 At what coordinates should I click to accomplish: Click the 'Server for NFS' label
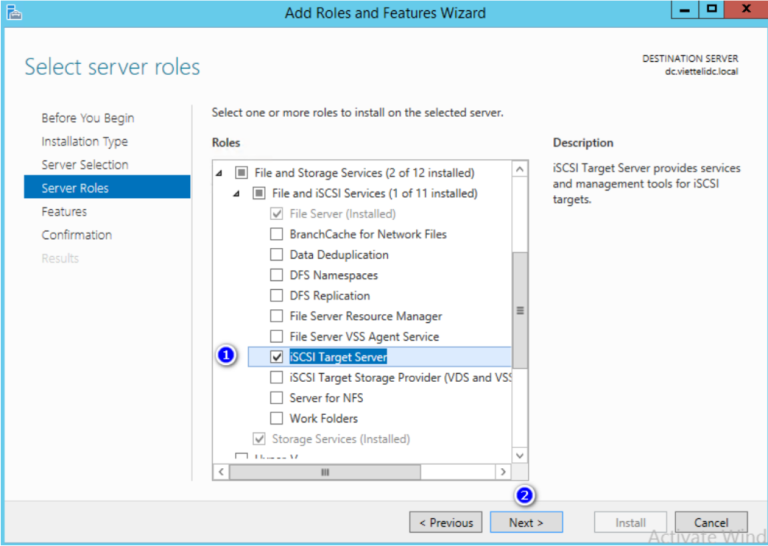pyautogui.click(x=326, y=398)
